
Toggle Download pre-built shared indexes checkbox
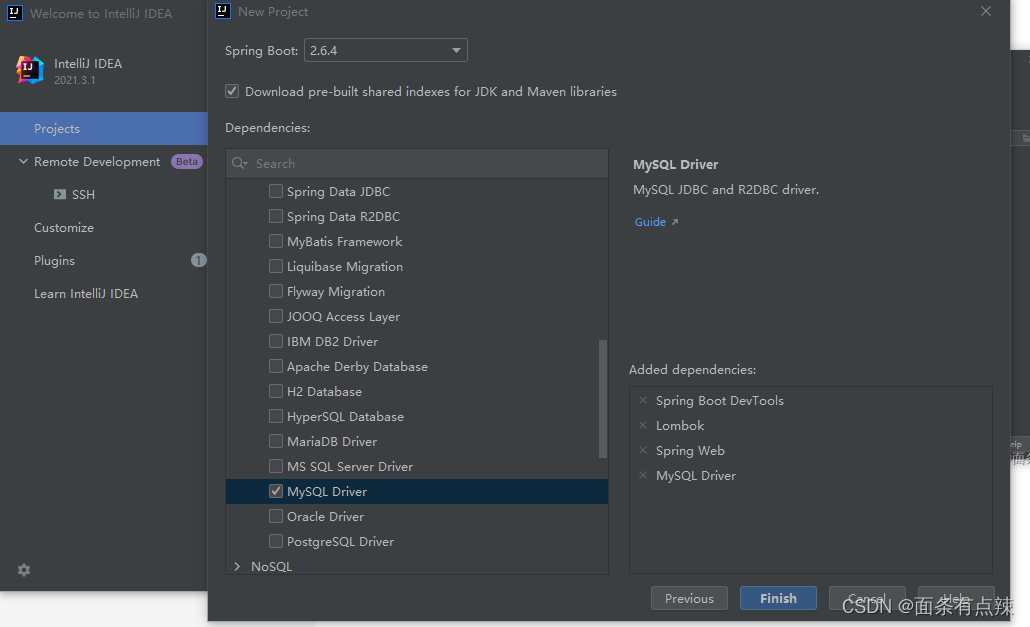(232, 91)
